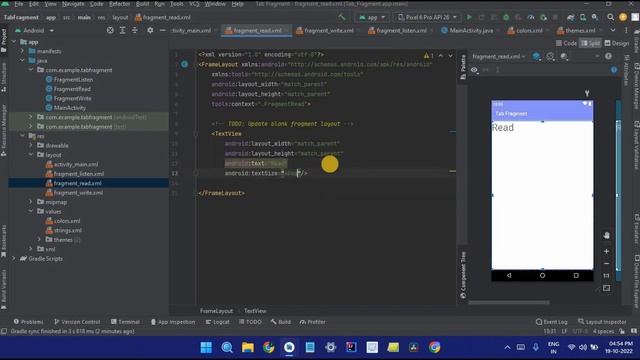Click the Windows Start button
Screen dimensions: 640x360
tap(206, 347)
